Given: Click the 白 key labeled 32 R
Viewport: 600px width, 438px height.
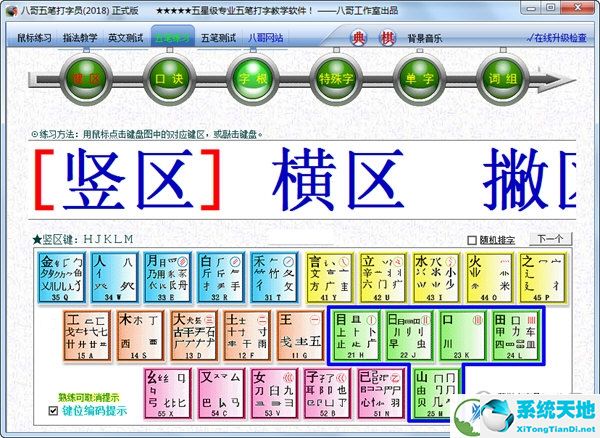Looking at the screenshot, I should tap(221, 277).
